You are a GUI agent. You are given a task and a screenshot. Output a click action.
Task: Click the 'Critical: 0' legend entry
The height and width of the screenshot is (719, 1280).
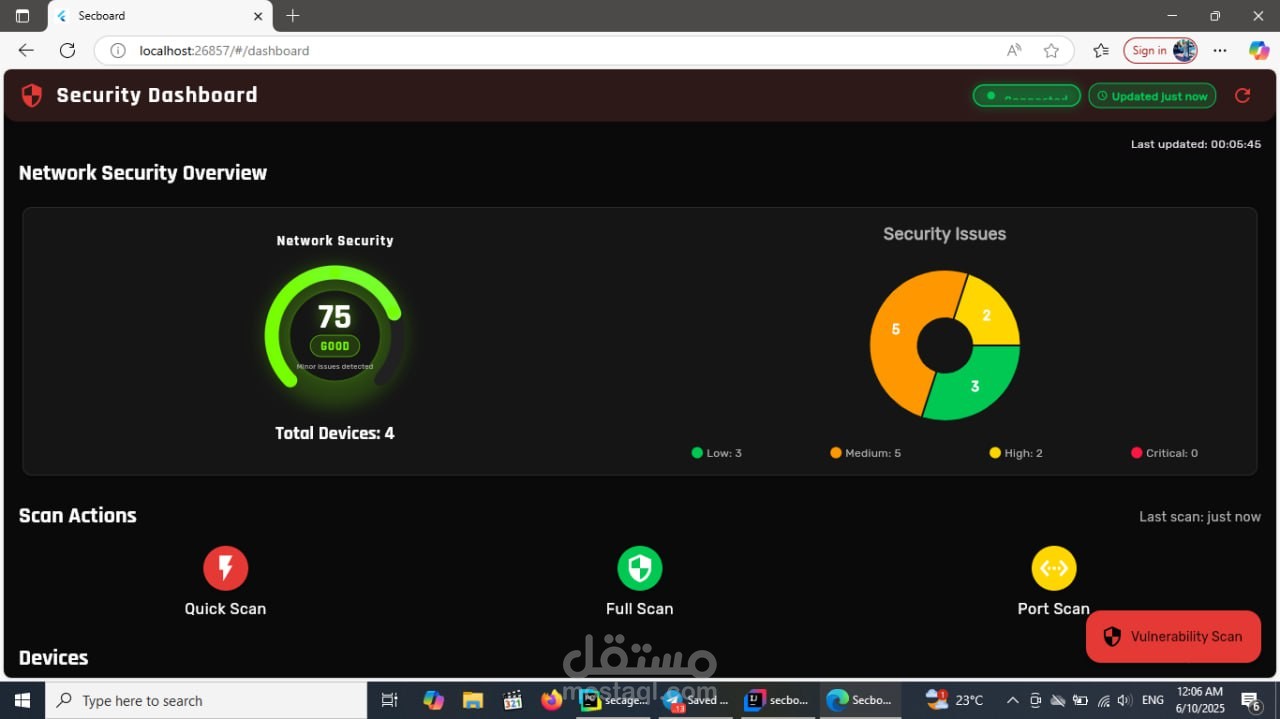[x=1164, y=453]
